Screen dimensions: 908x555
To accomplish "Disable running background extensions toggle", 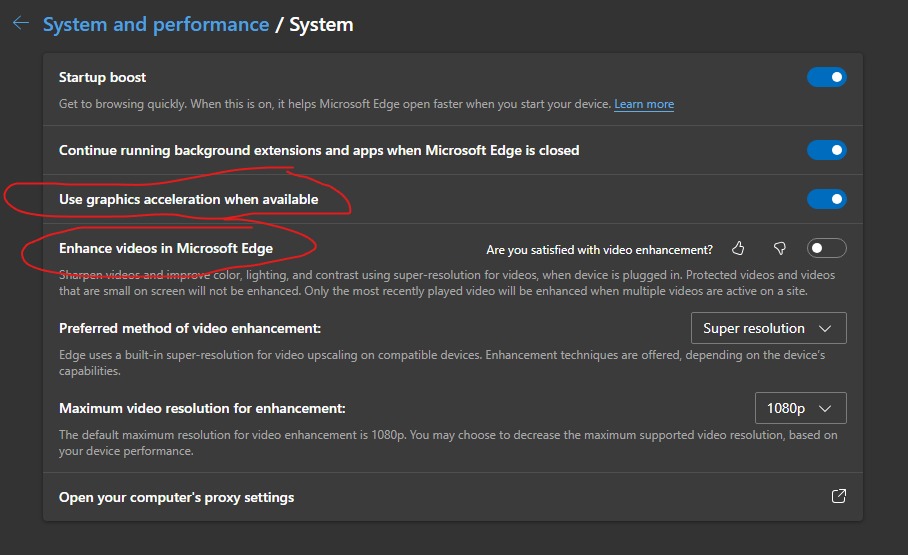I will tap(827, 150).
